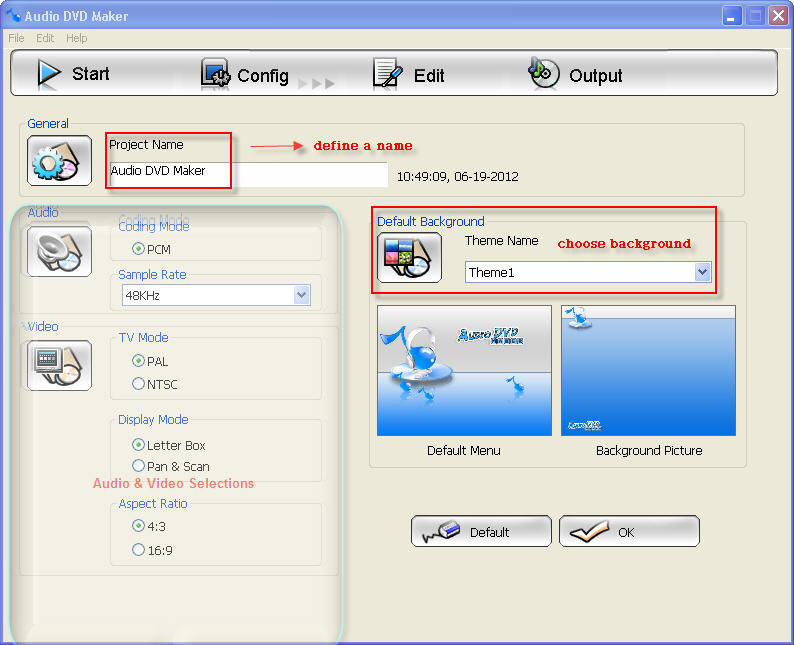Click the Audio DVD Maker title bar icon

[x=13, y=16]
